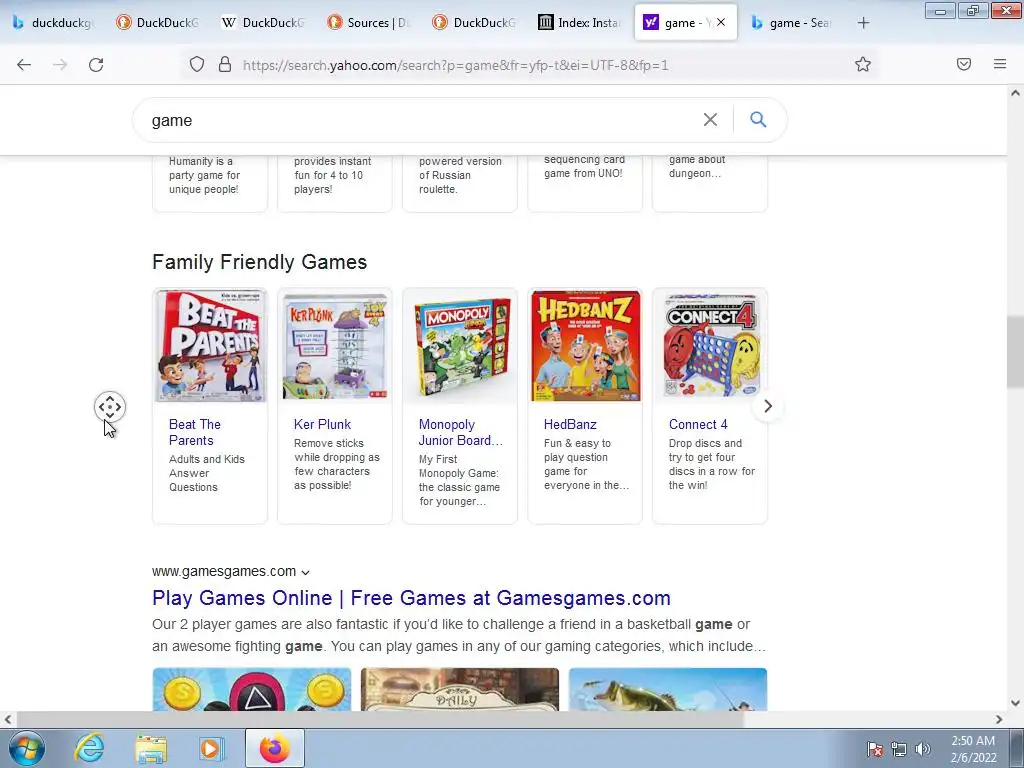Go back to the previous page
1024x768 pixels.
click(x=24, y=65)
